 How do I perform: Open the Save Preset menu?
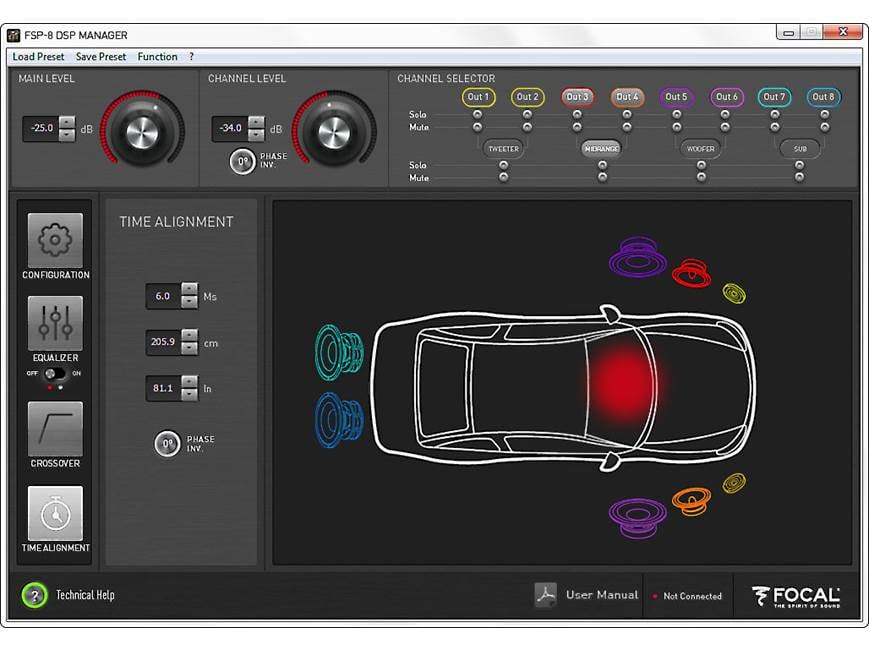101,57
